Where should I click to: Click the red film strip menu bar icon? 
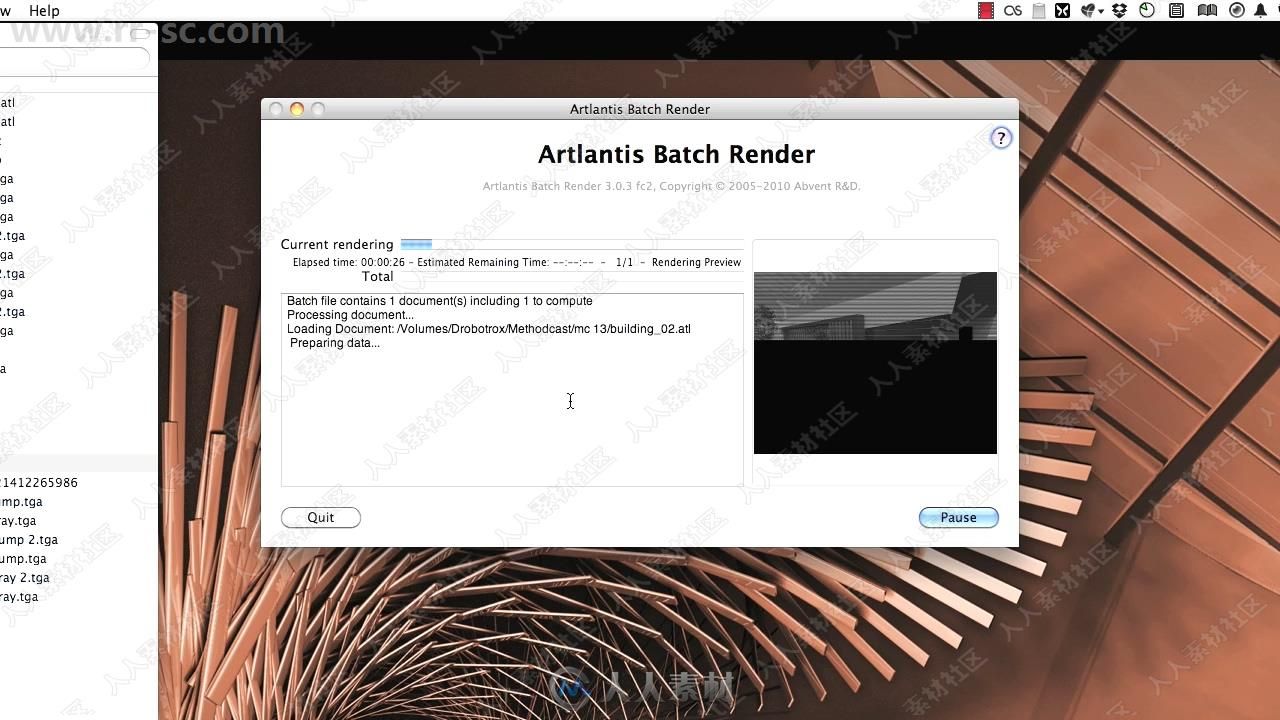(x=986, y=11)
